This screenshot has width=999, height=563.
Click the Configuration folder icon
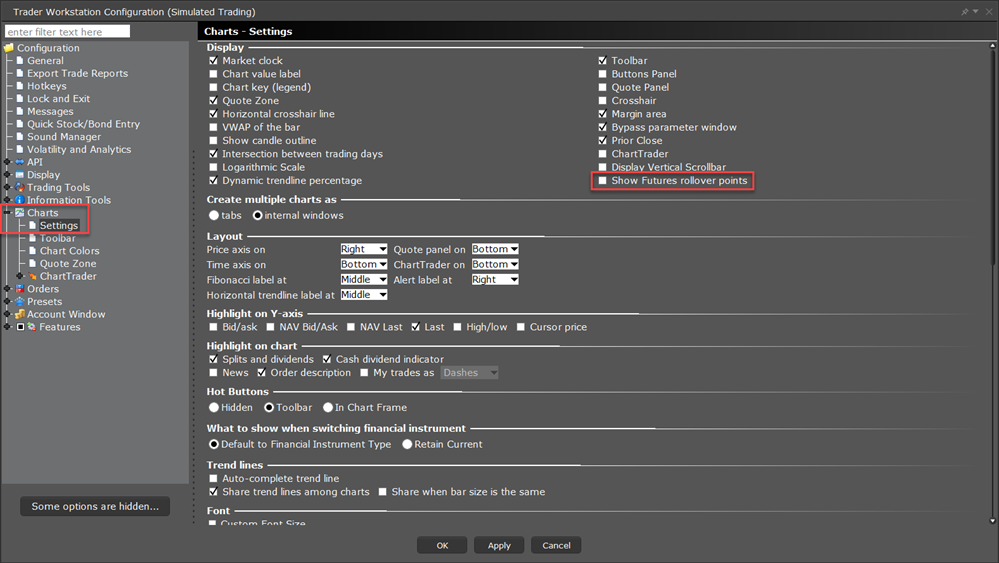click(x=9, y=48)
